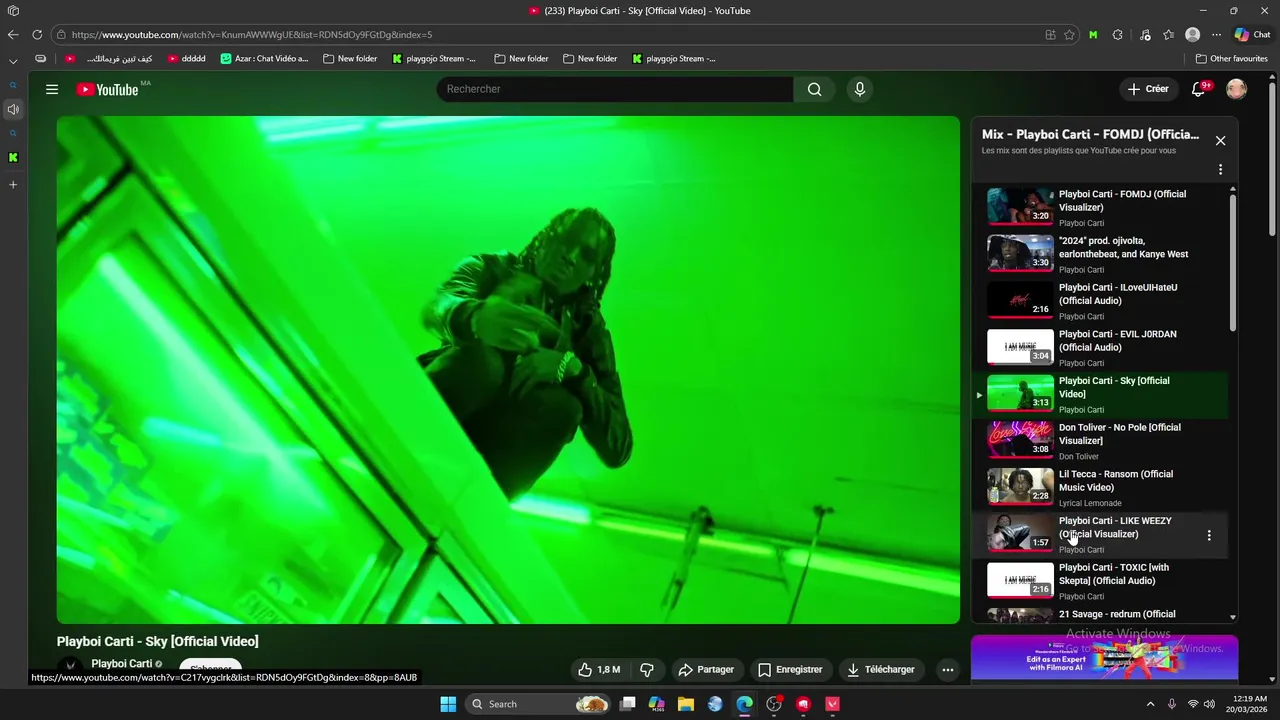Open the Azar : Chat Vidéo bookmark
This screenshot has height=720, width=1280.
[265, 58]
